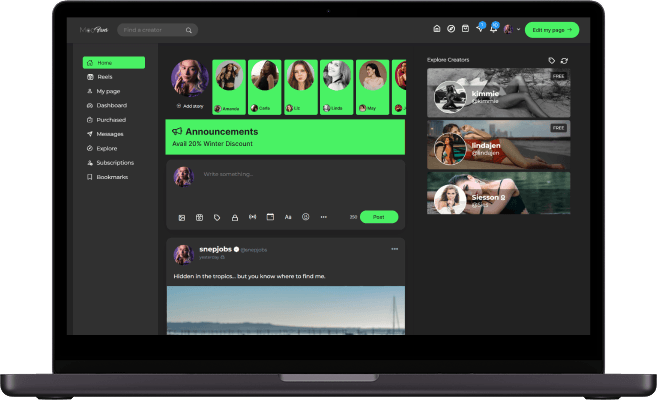657x401 pixels.
Task: Click the green Post button
Action: [x=379, y=217]
